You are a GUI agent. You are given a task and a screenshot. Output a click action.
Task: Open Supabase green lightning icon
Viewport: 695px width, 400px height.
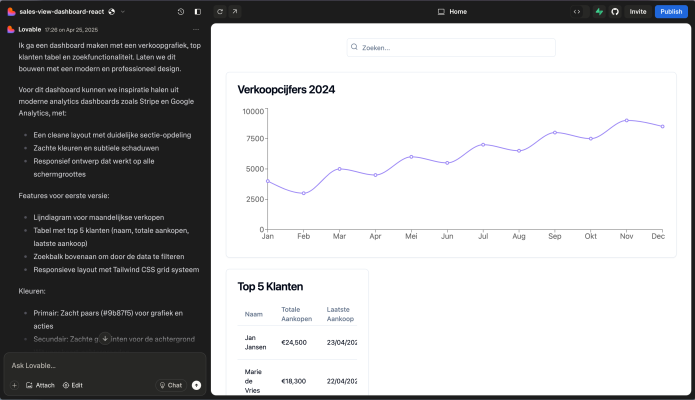[599, 12]
